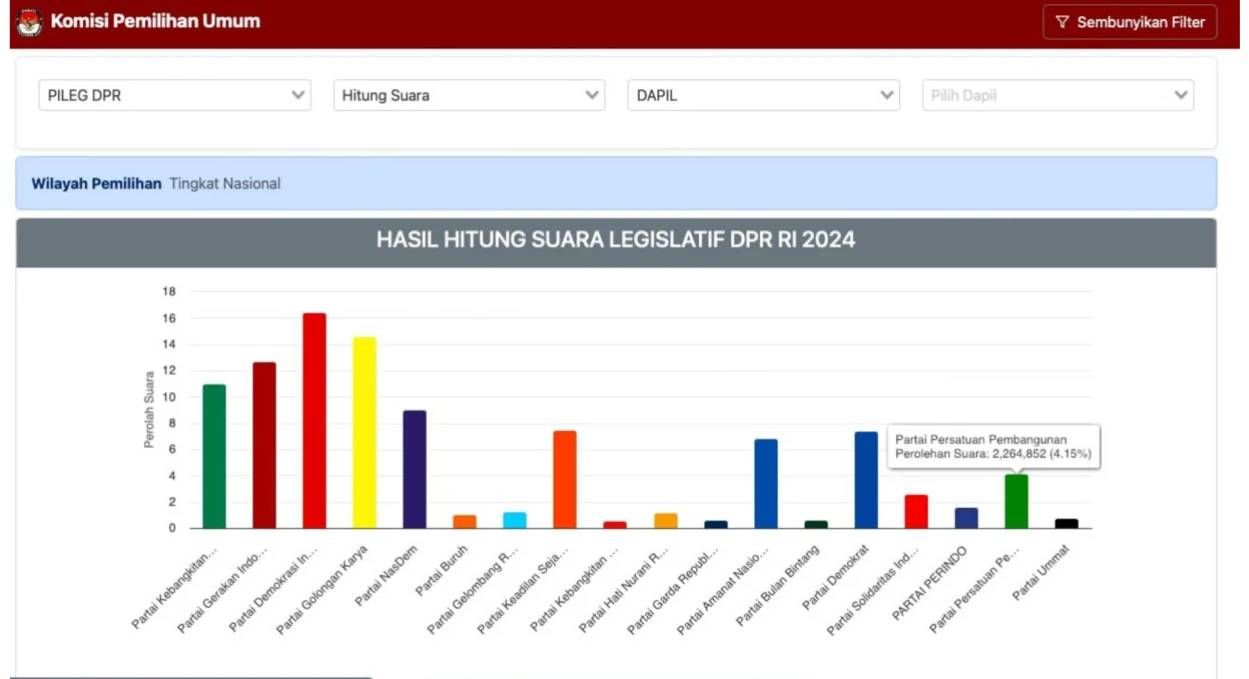Click the Perolehan Suara tooltip box
Image resolution: width=1249 pixels, height=679 pixels.
[x=993, y=447]
